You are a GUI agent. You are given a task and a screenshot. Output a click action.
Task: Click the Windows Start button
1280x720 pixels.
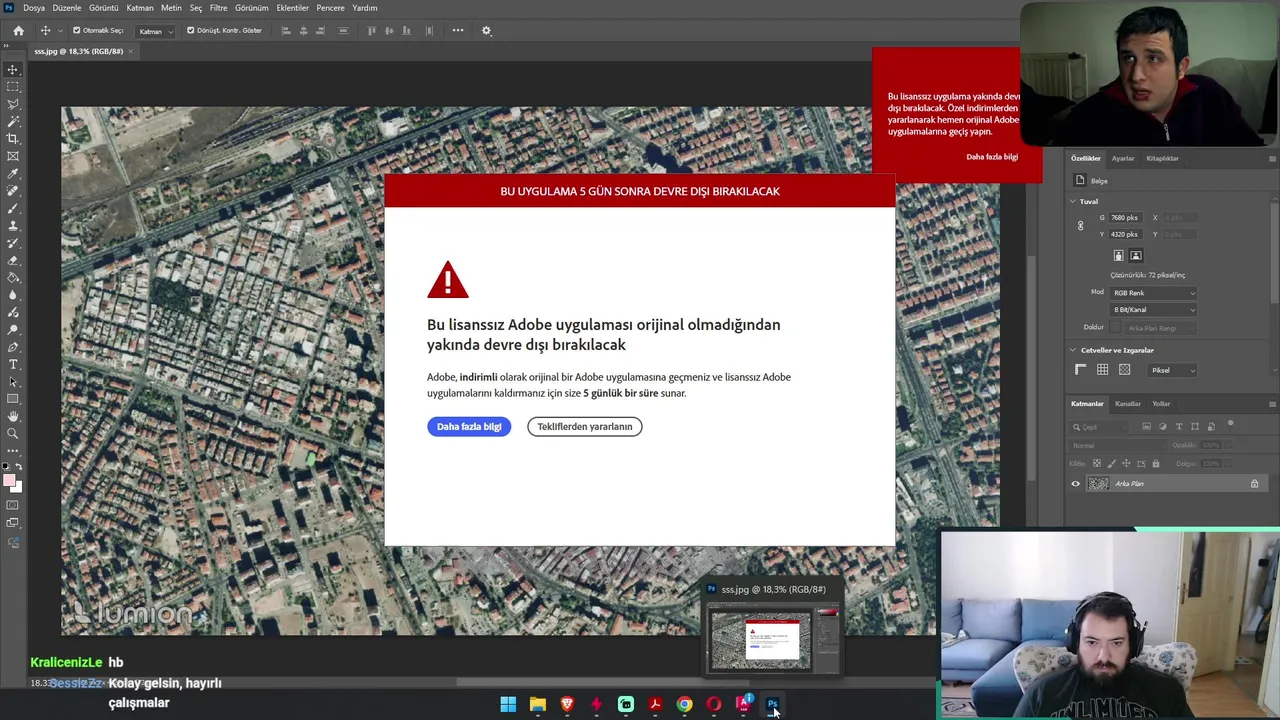pos(508,704)
